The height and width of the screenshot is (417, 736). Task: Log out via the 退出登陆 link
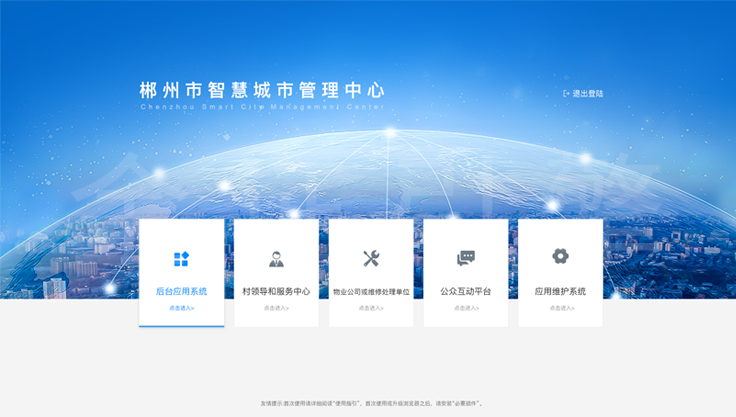[588, 94]
